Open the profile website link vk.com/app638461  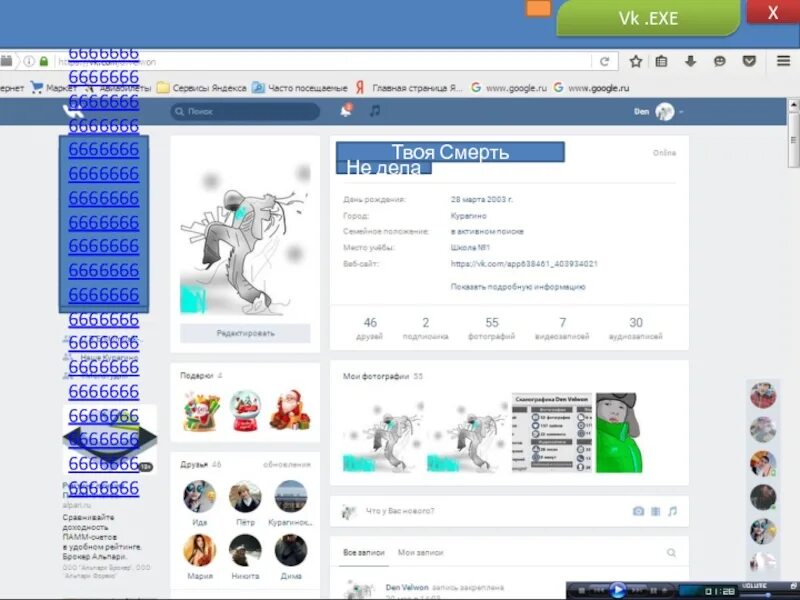point(524,264)
